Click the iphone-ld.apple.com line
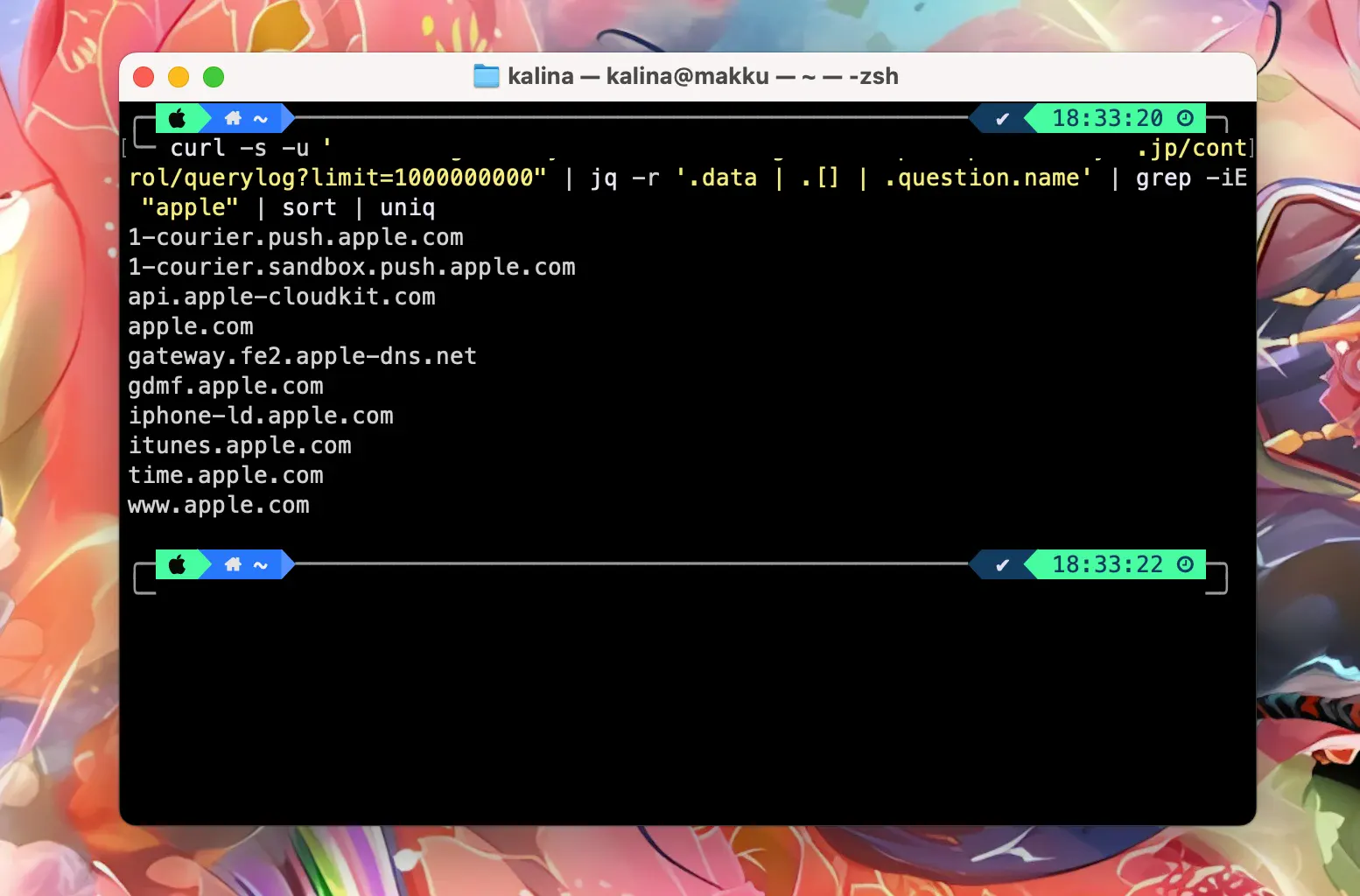This screenshot has width=1360, height=896. [261, 416]
